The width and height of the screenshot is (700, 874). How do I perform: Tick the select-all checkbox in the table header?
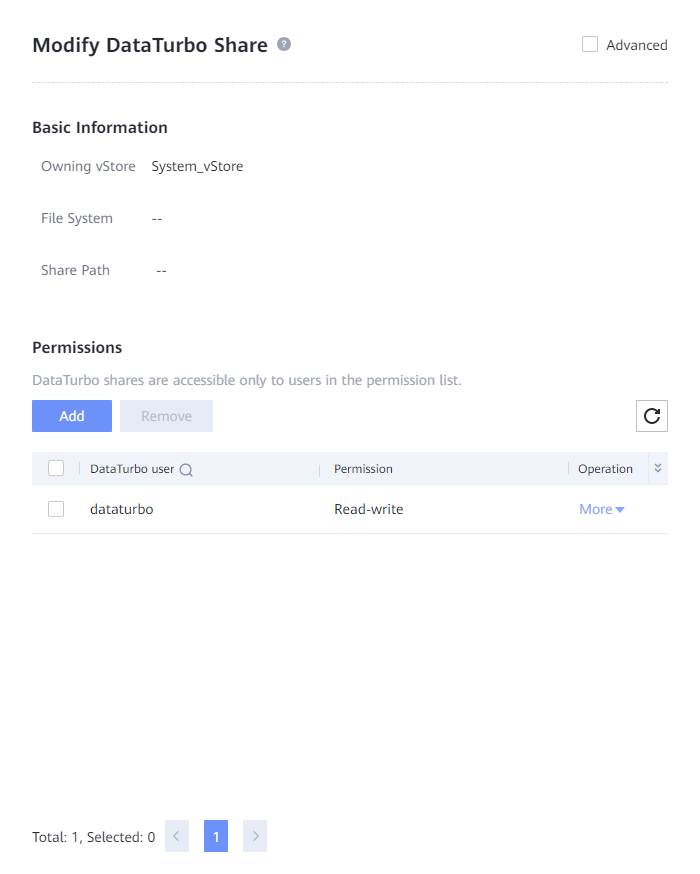[56, 468]
